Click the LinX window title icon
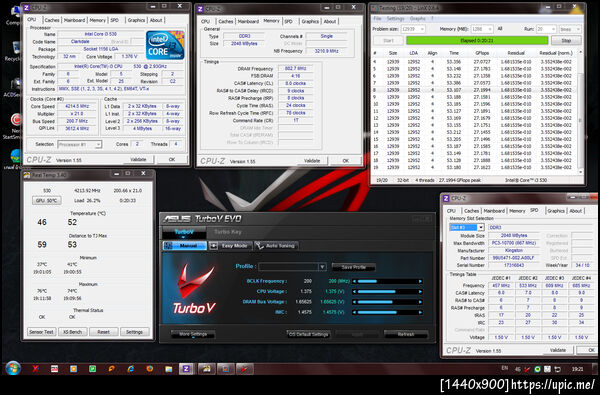 [x=374, y=8]
